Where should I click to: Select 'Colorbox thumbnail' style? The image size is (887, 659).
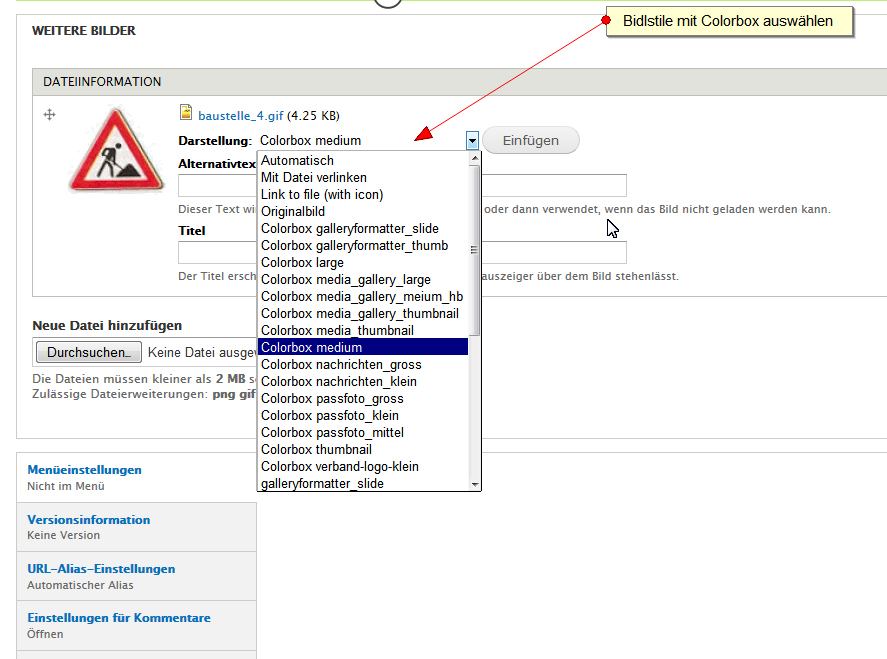pos(316,449)
